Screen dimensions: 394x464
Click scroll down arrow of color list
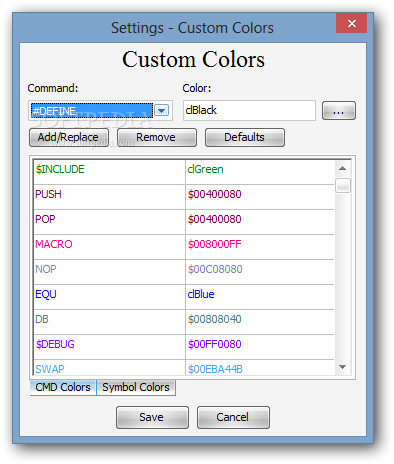342,367
